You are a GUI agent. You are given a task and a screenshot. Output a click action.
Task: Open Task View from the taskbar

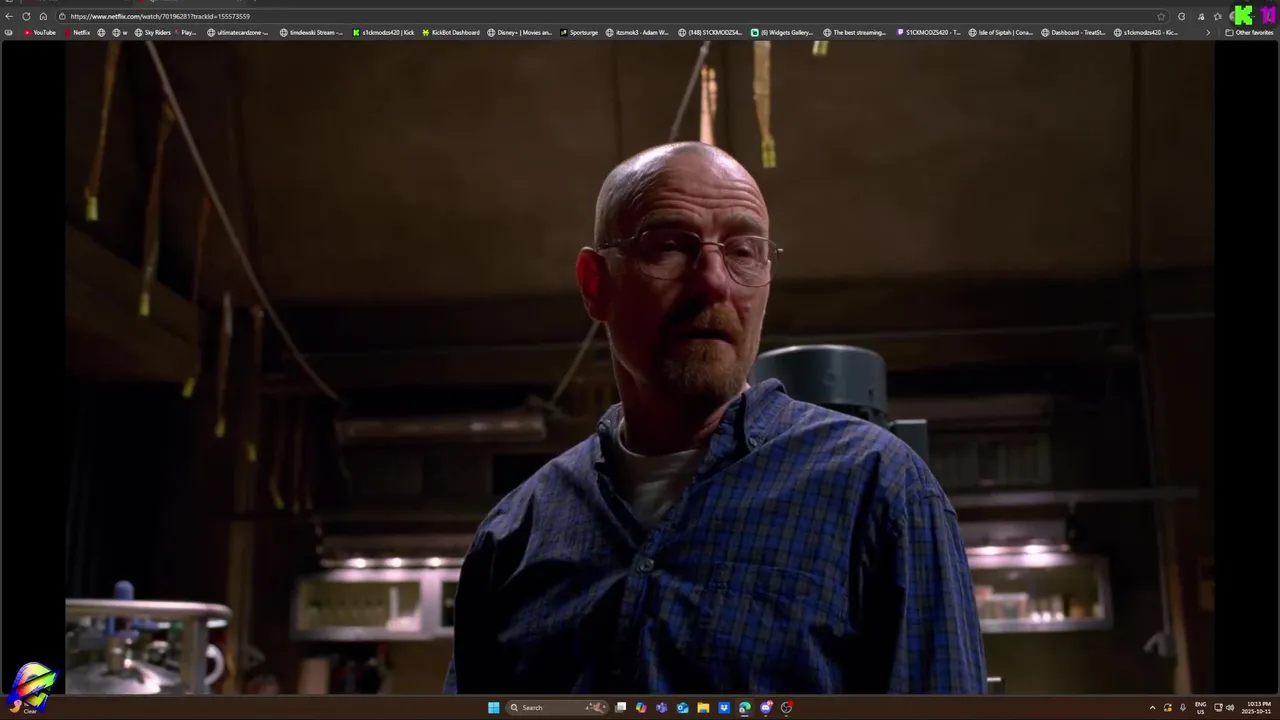620,708
